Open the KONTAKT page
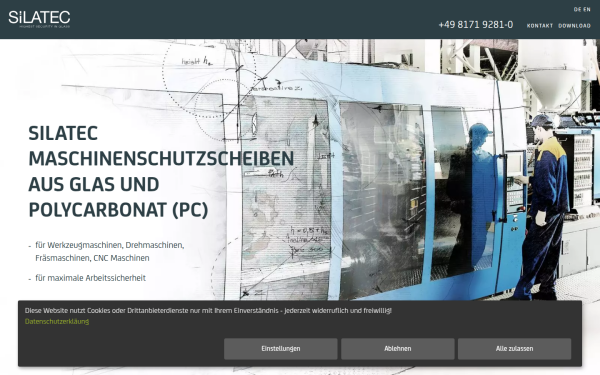 [540, 26]
